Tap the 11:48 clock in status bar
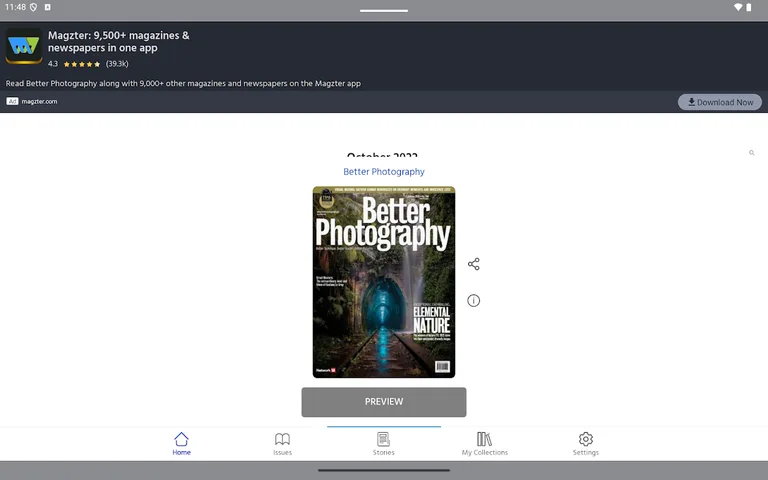The image size is (768, 480). tap(15, 7)
